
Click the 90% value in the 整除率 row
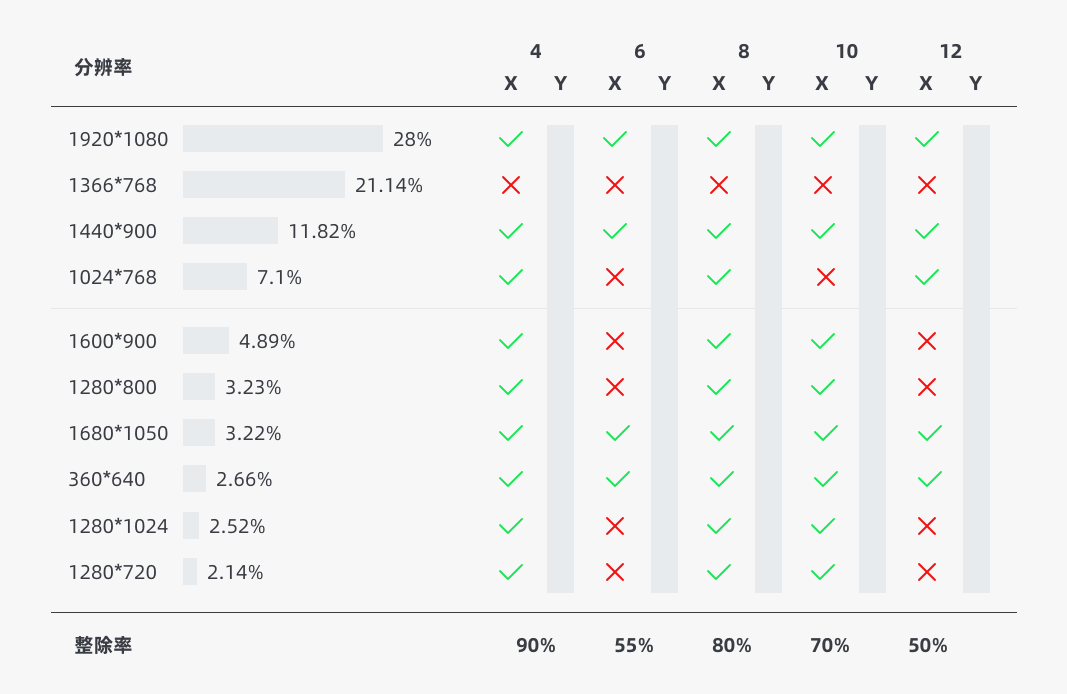[536, 646]
